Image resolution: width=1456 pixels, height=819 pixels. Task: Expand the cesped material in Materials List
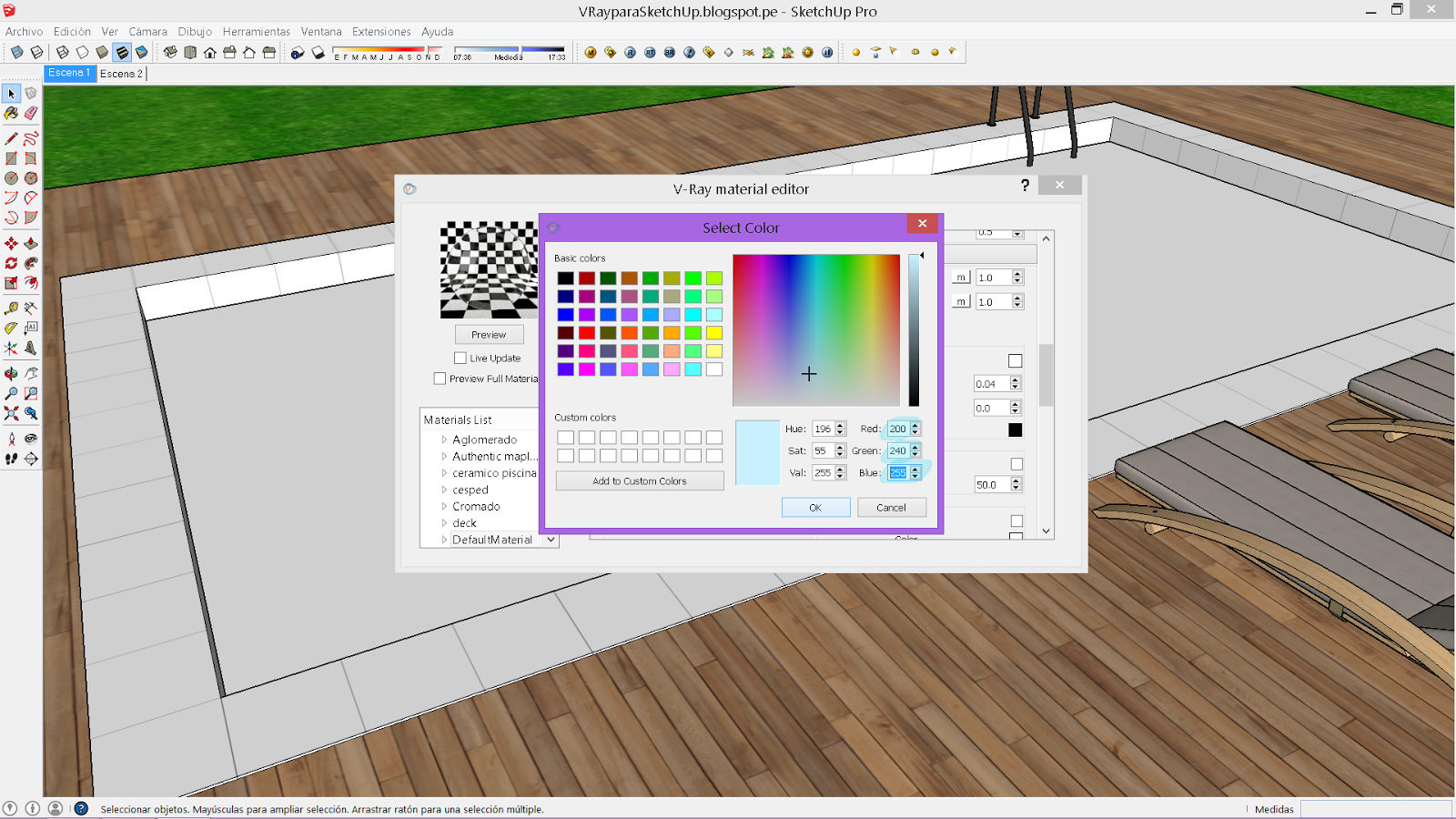443,490
